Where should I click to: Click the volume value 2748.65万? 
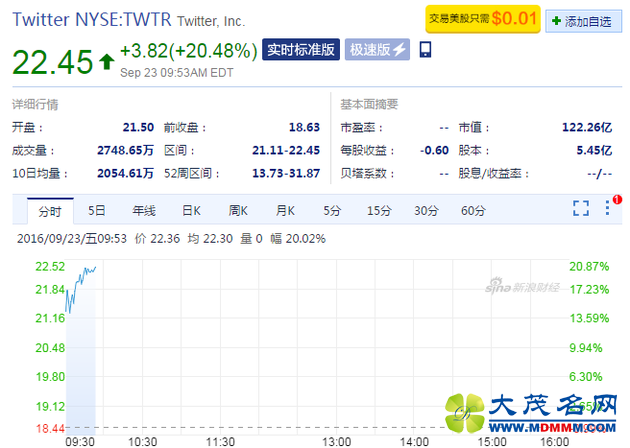[x=125, y=150]
